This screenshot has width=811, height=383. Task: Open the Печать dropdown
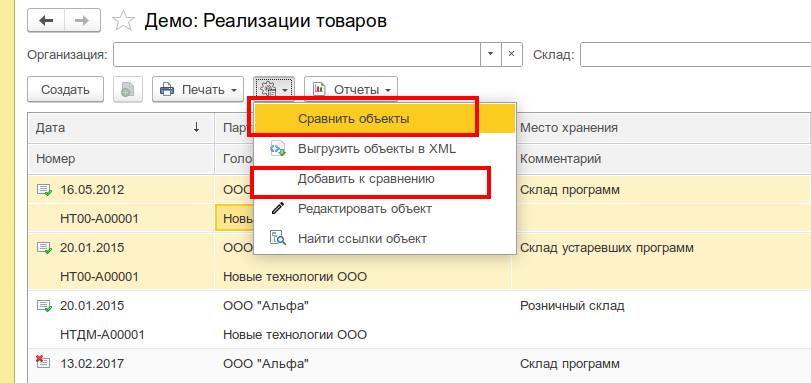click(x=198, y=90)
